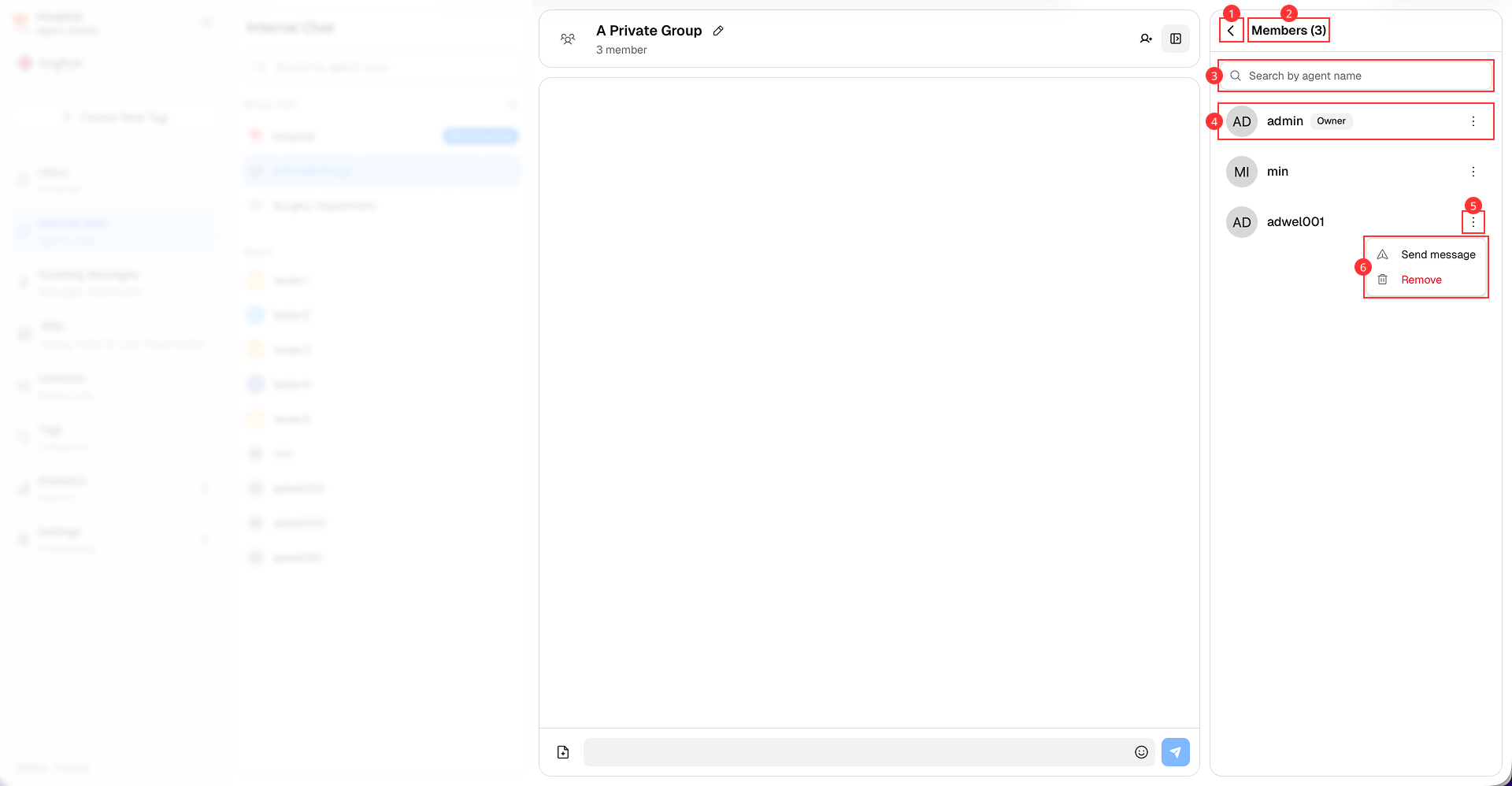Attach a file using the document icon
Viewport: 1512px width, 786px height.
(x=563, y=752)
